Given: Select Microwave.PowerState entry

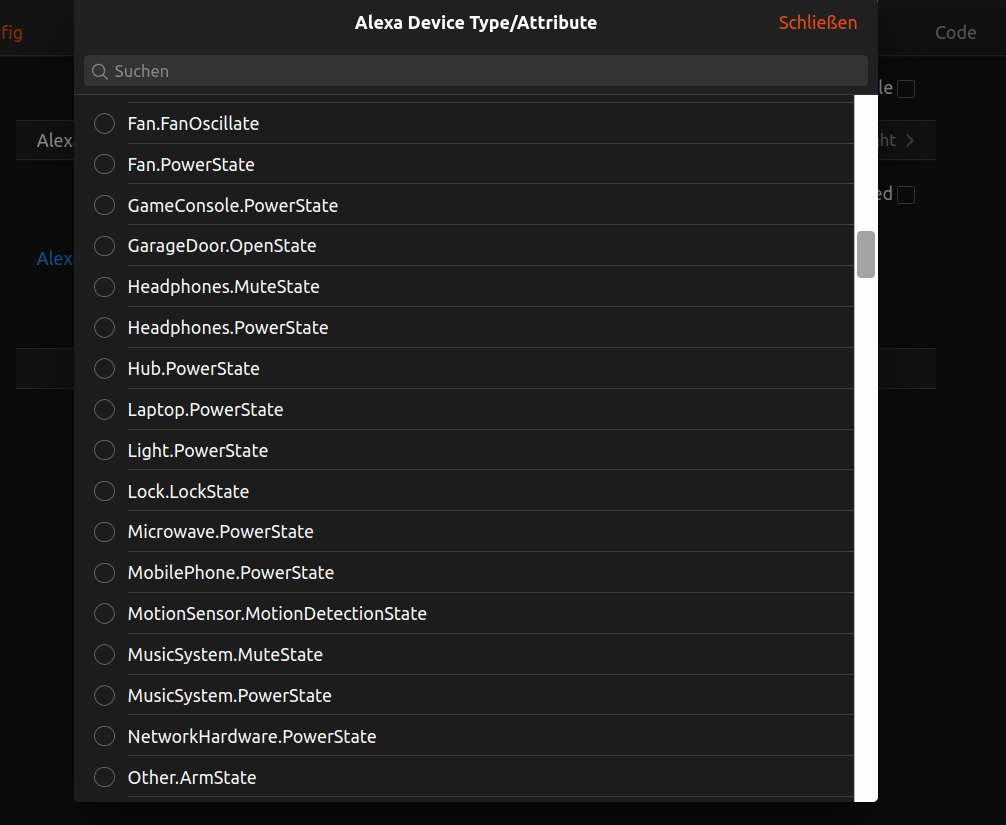Looking at the screenshot, I should pos(104,532).
